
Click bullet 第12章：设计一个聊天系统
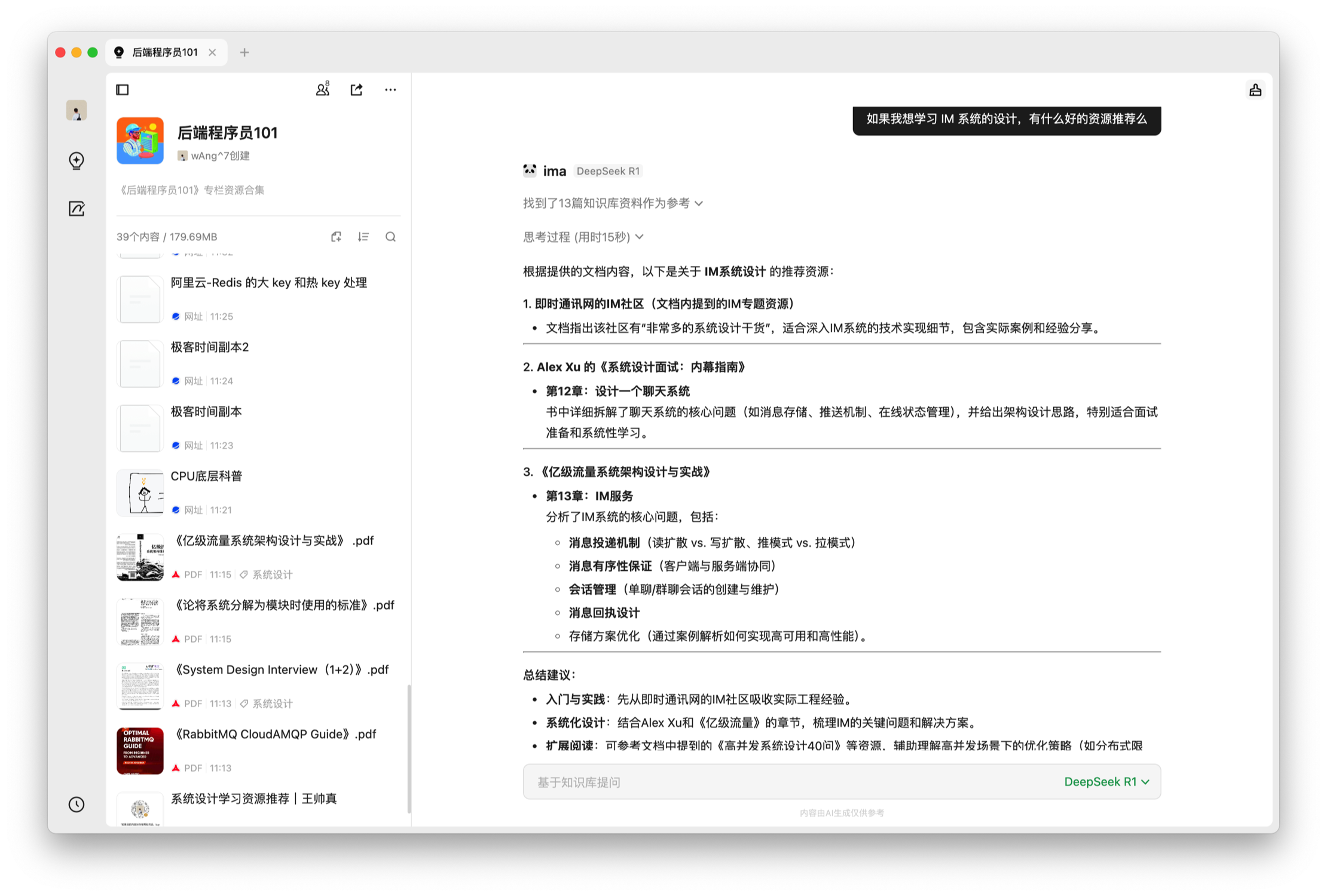point(617,392)
